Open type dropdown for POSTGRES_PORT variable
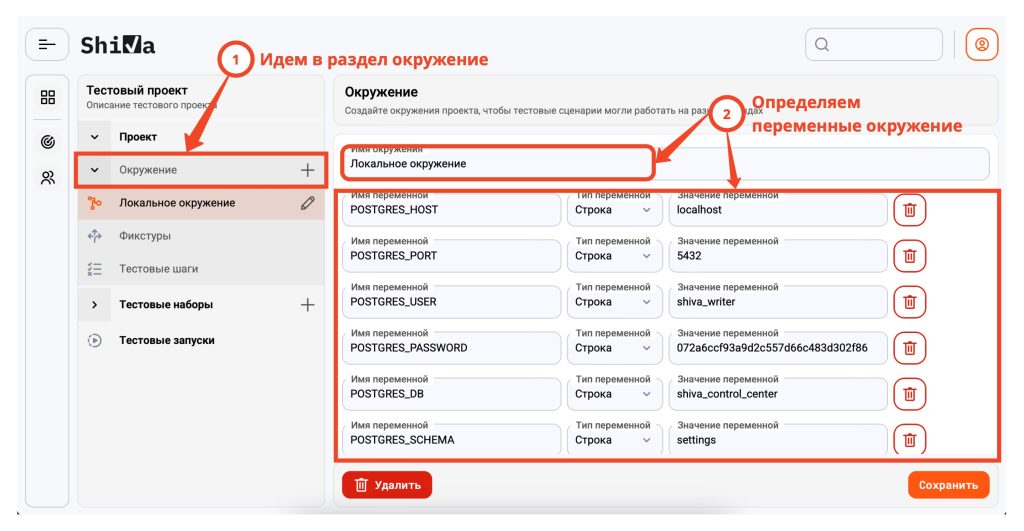 pos(612,256)
